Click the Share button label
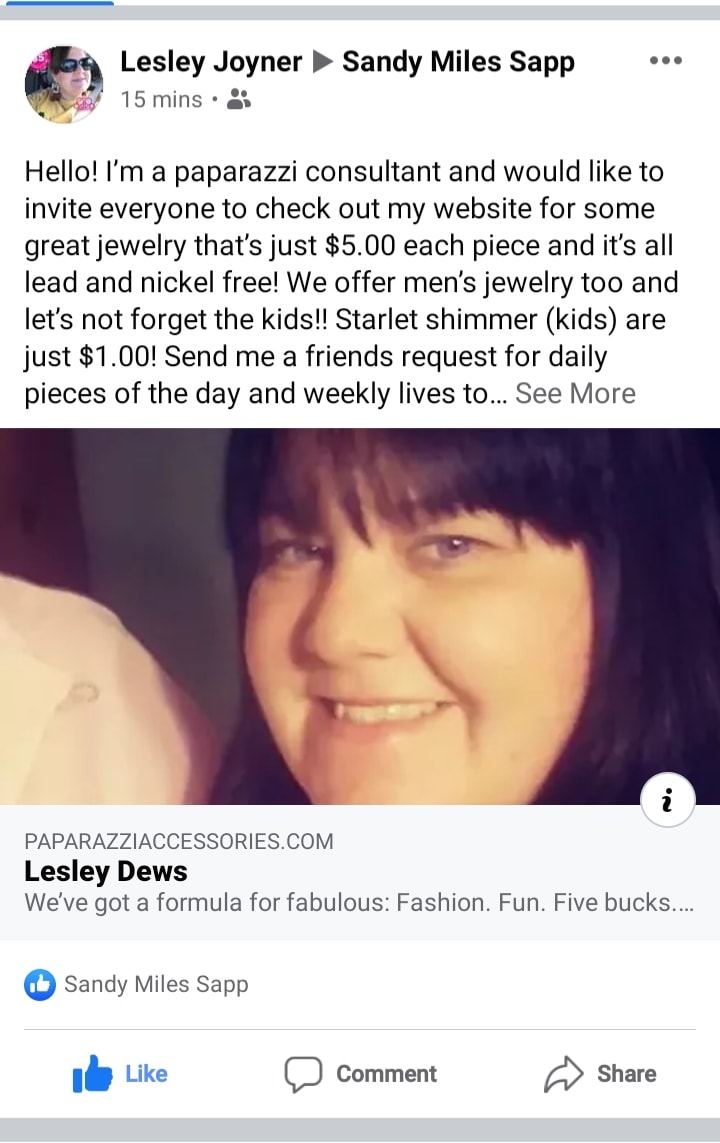720x1143 pixels. point(627,1074)
